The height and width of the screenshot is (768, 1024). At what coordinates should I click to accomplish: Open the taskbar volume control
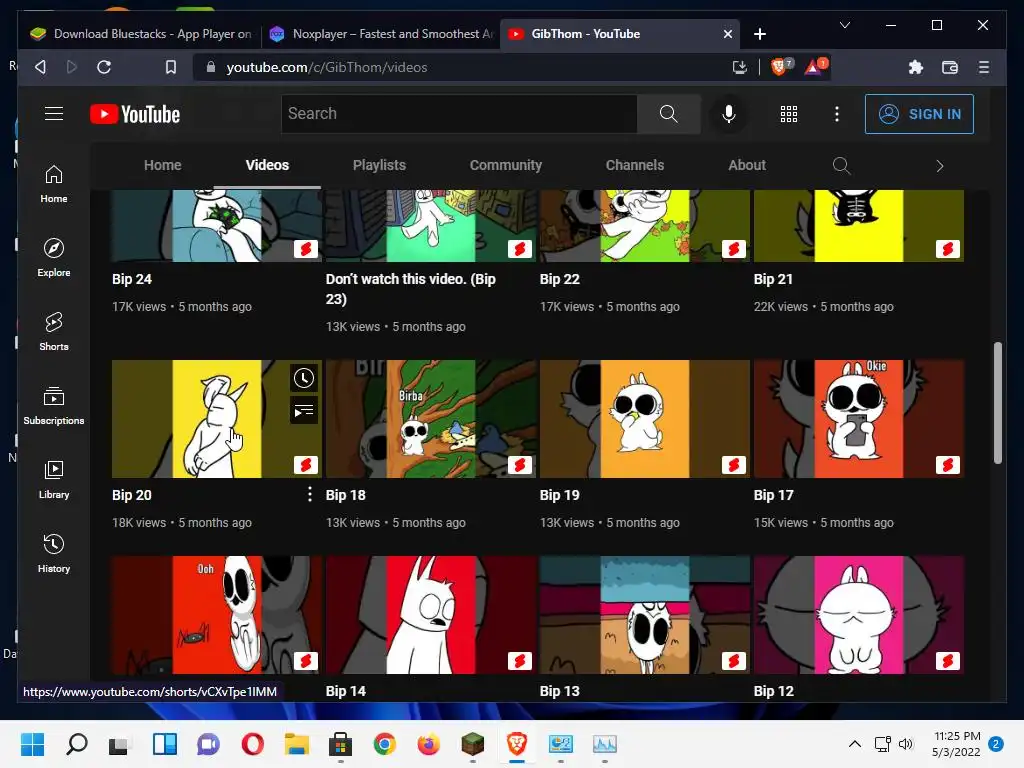tap(905, 744)
